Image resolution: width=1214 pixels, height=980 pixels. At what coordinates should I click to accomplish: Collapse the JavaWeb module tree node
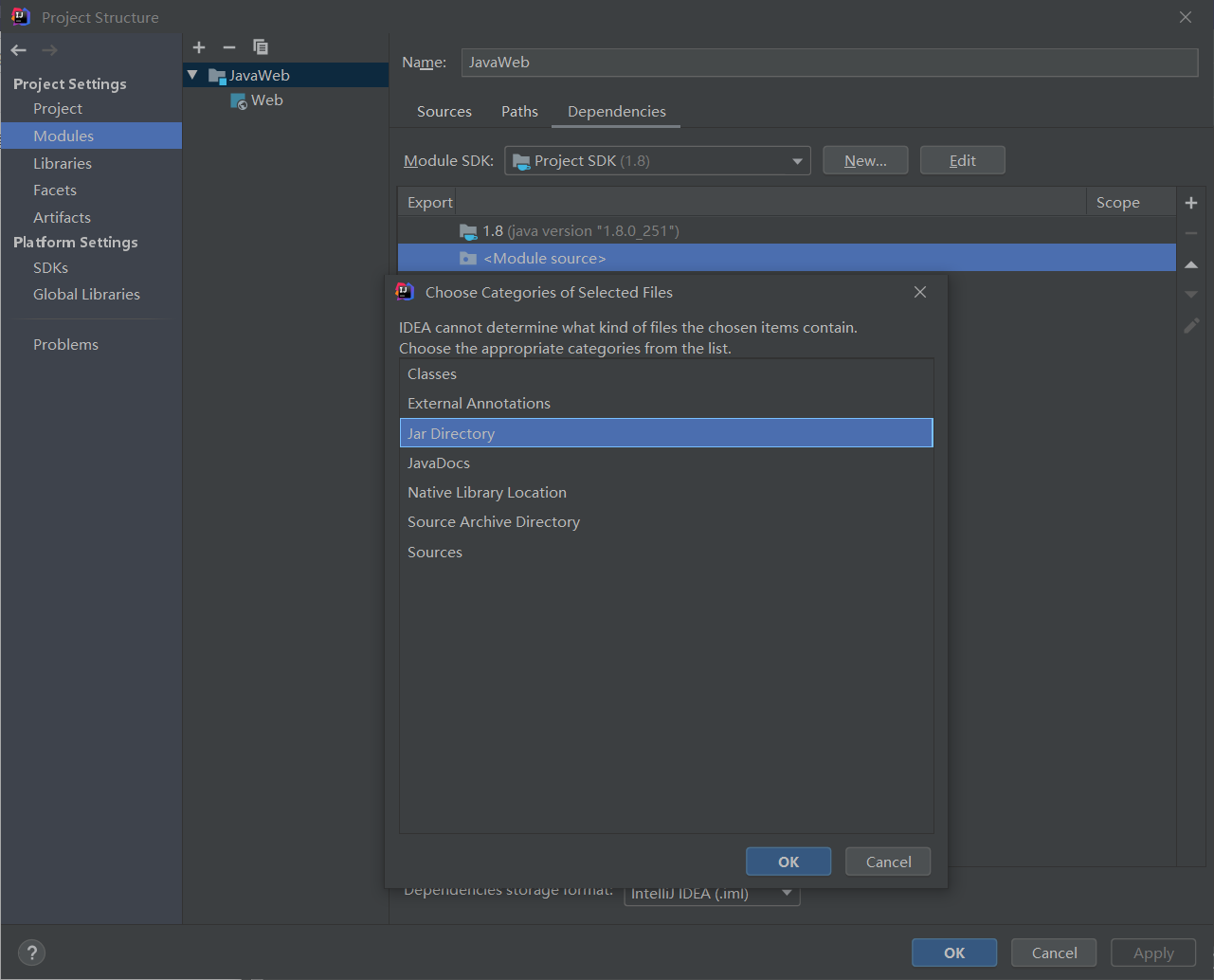coord(193,75)
